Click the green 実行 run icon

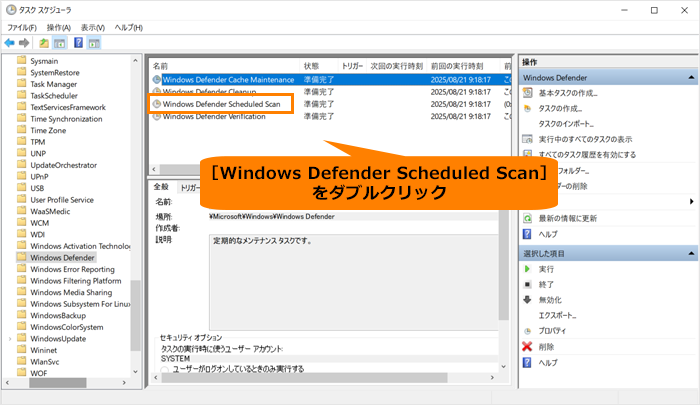tap(527, 269)
